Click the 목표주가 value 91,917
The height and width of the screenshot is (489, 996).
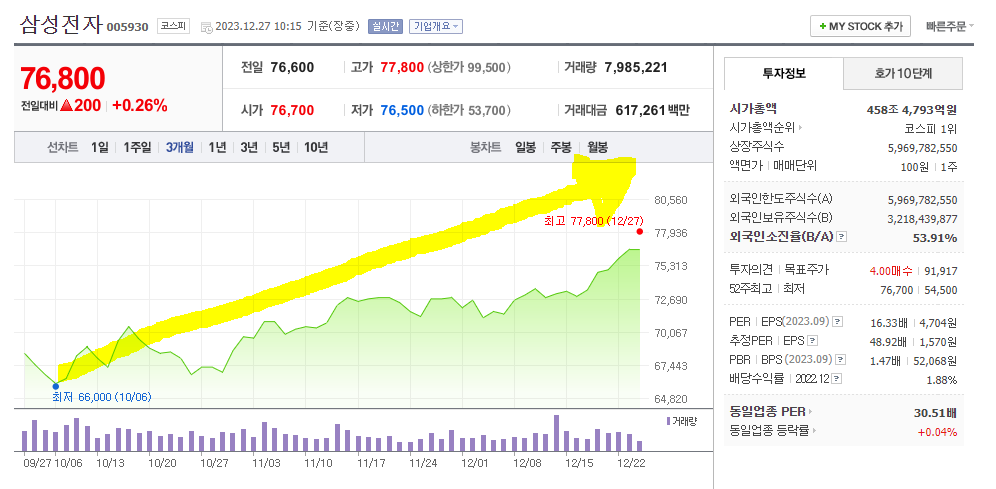(x=941, y=271)
